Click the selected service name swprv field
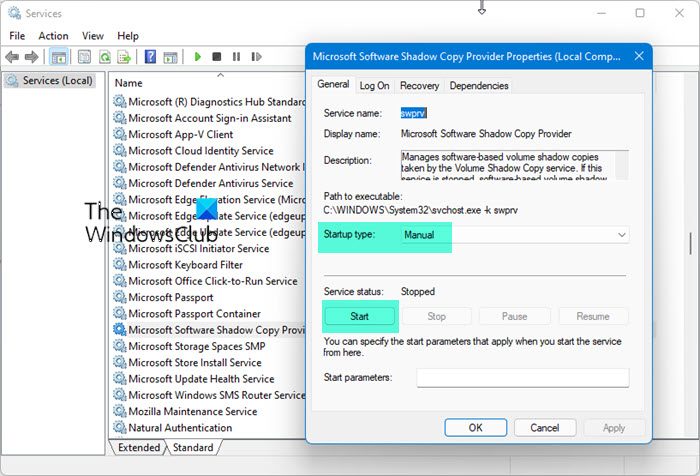This screenshot has width=700, height=476. (413, 113)
